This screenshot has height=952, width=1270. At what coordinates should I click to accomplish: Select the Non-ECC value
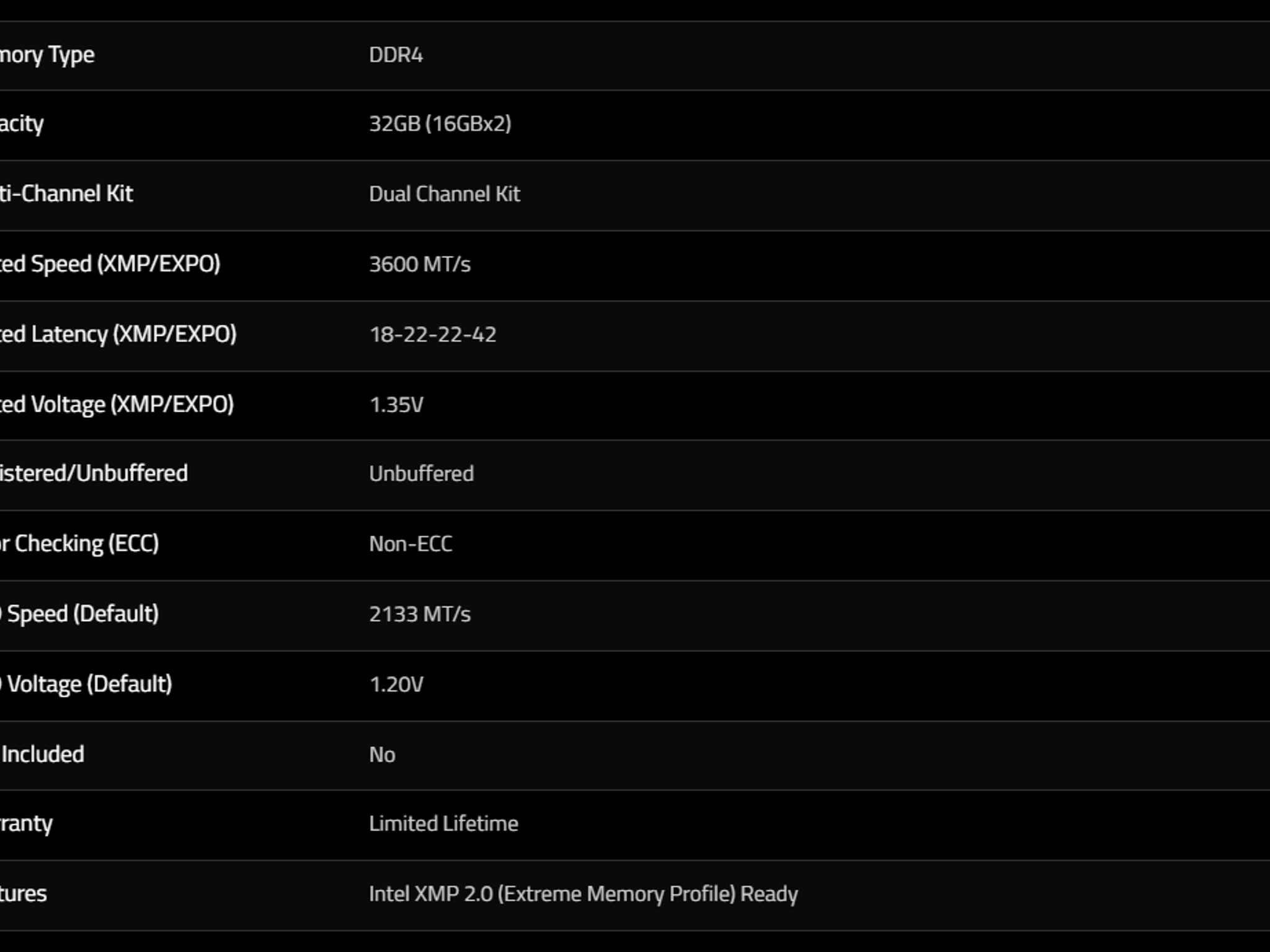click(x=411, y=544)
